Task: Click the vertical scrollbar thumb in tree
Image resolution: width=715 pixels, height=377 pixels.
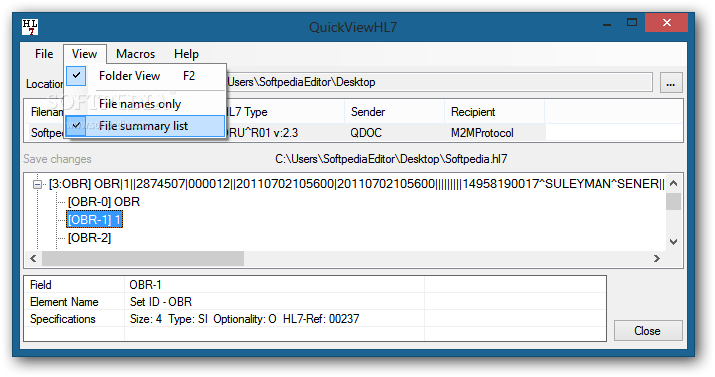Action: click(674, 201)
